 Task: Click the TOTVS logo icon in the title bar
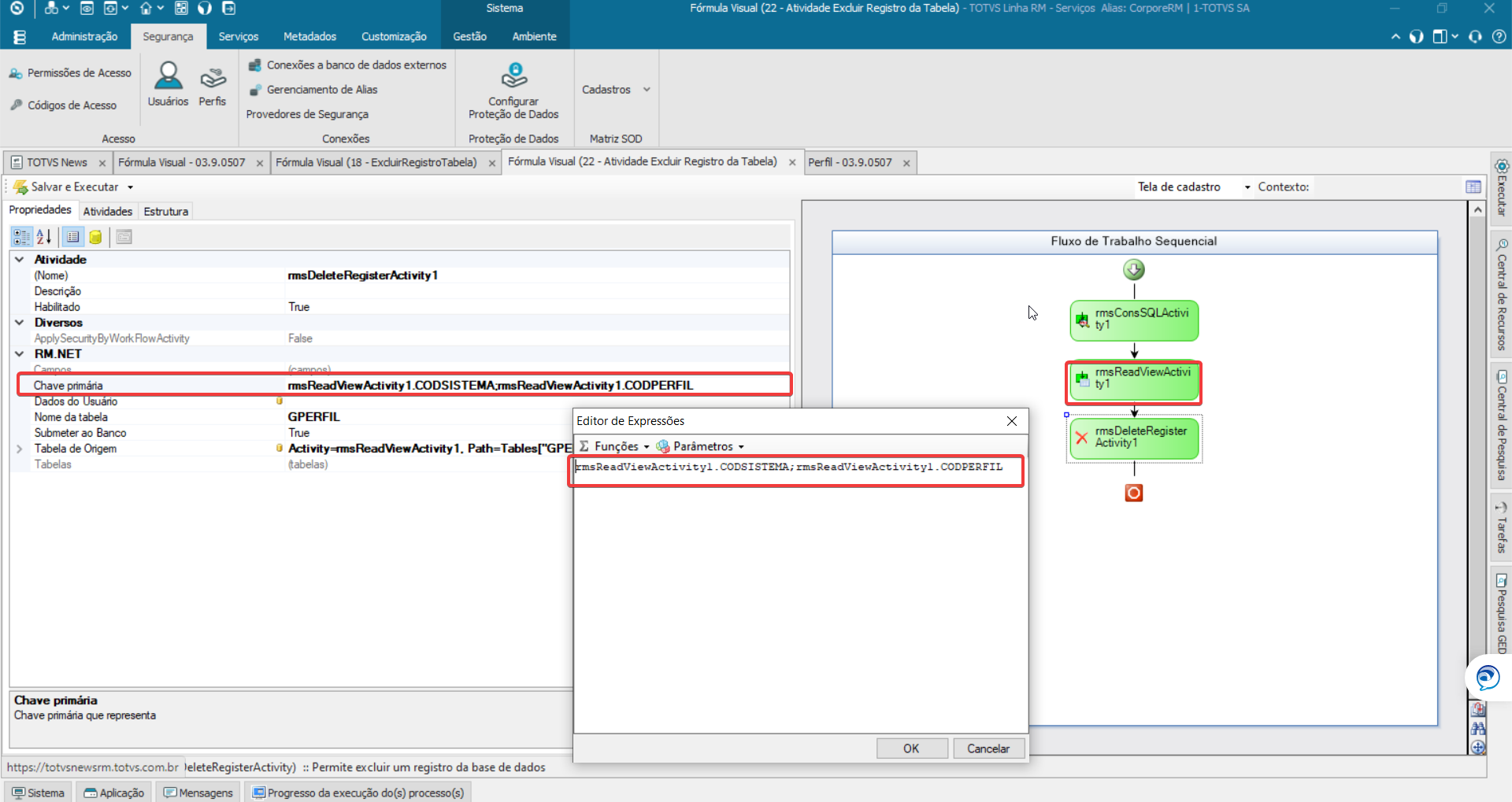tap(17, 8)
